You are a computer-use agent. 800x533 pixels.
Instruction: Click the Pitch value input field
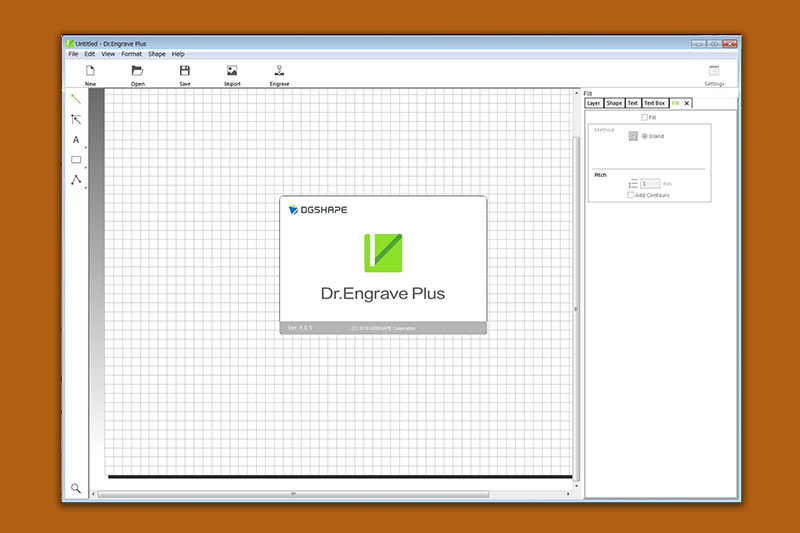click(x=649, y=184)
